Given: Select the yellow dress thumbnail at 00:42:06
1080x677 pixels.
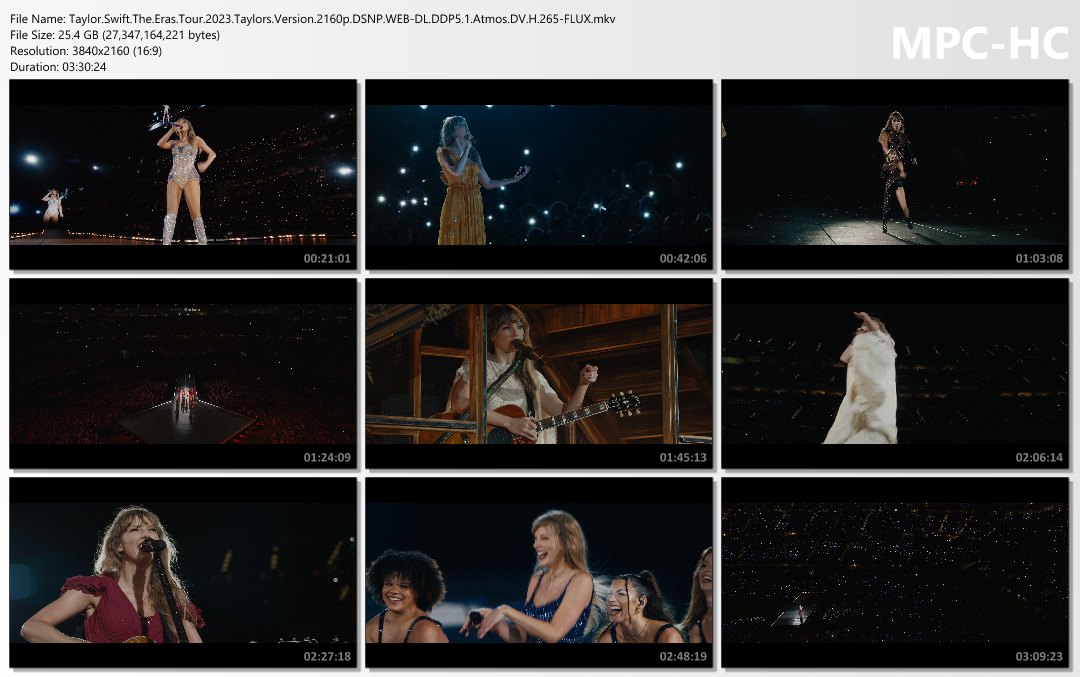Looking at the screenshot, I should 539,174.
